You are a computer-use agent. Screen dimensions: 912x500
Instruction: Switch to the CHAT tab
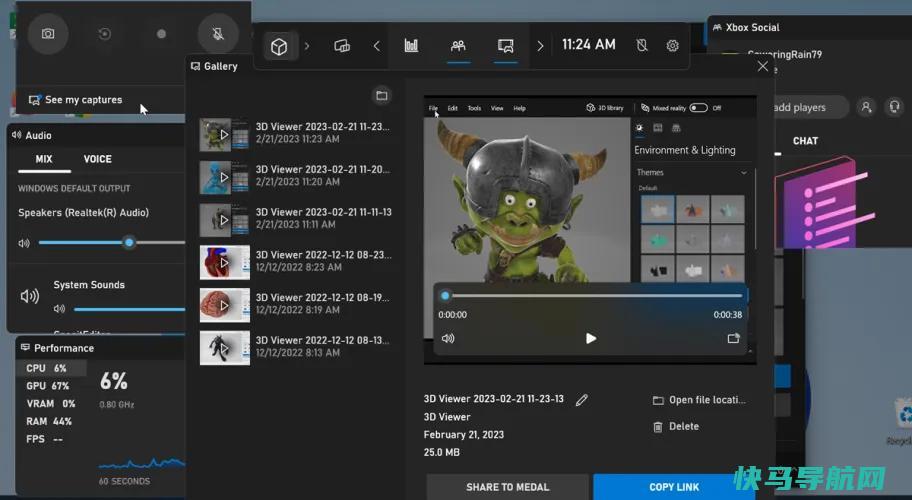coord(805,141)
